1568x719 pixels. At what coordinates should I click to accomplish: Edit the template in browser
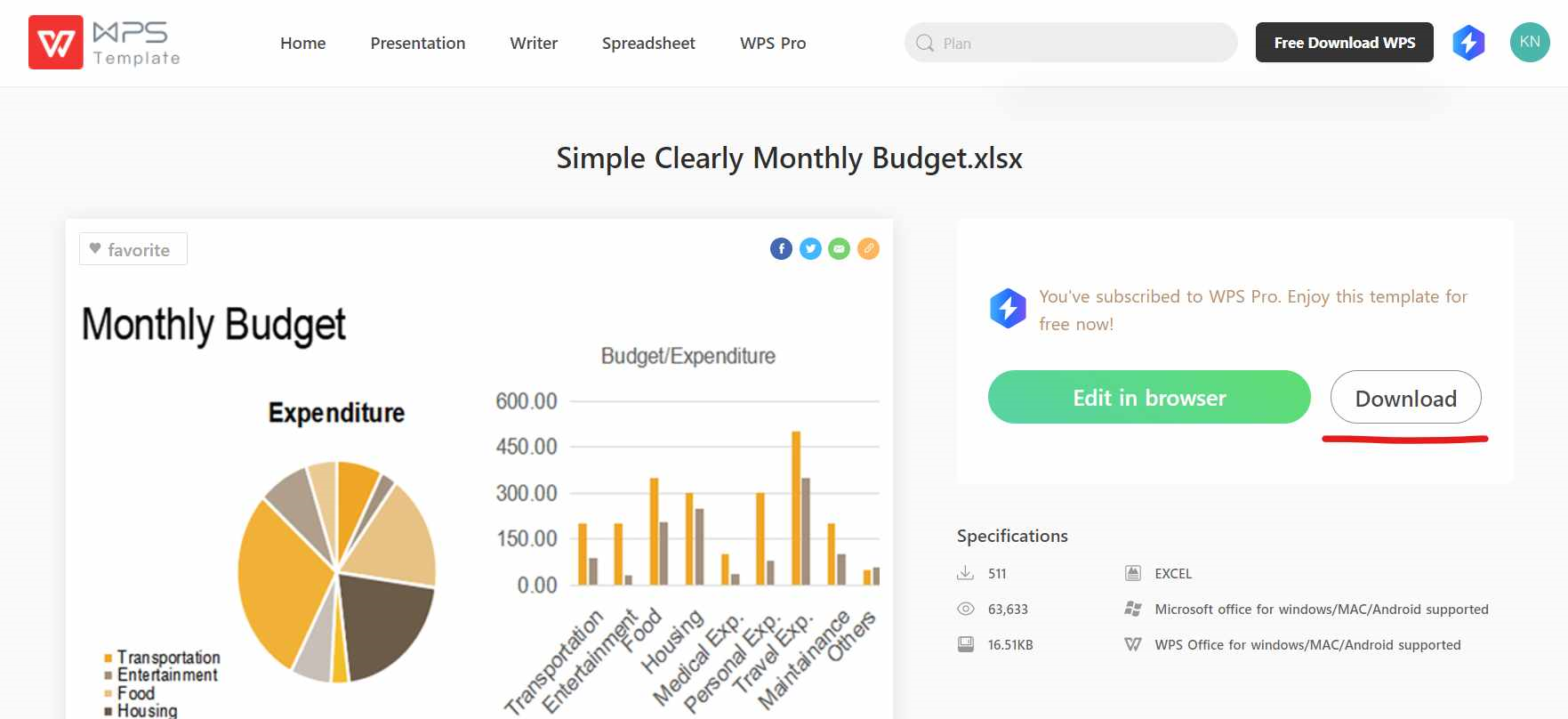[x=1148, y=398]
